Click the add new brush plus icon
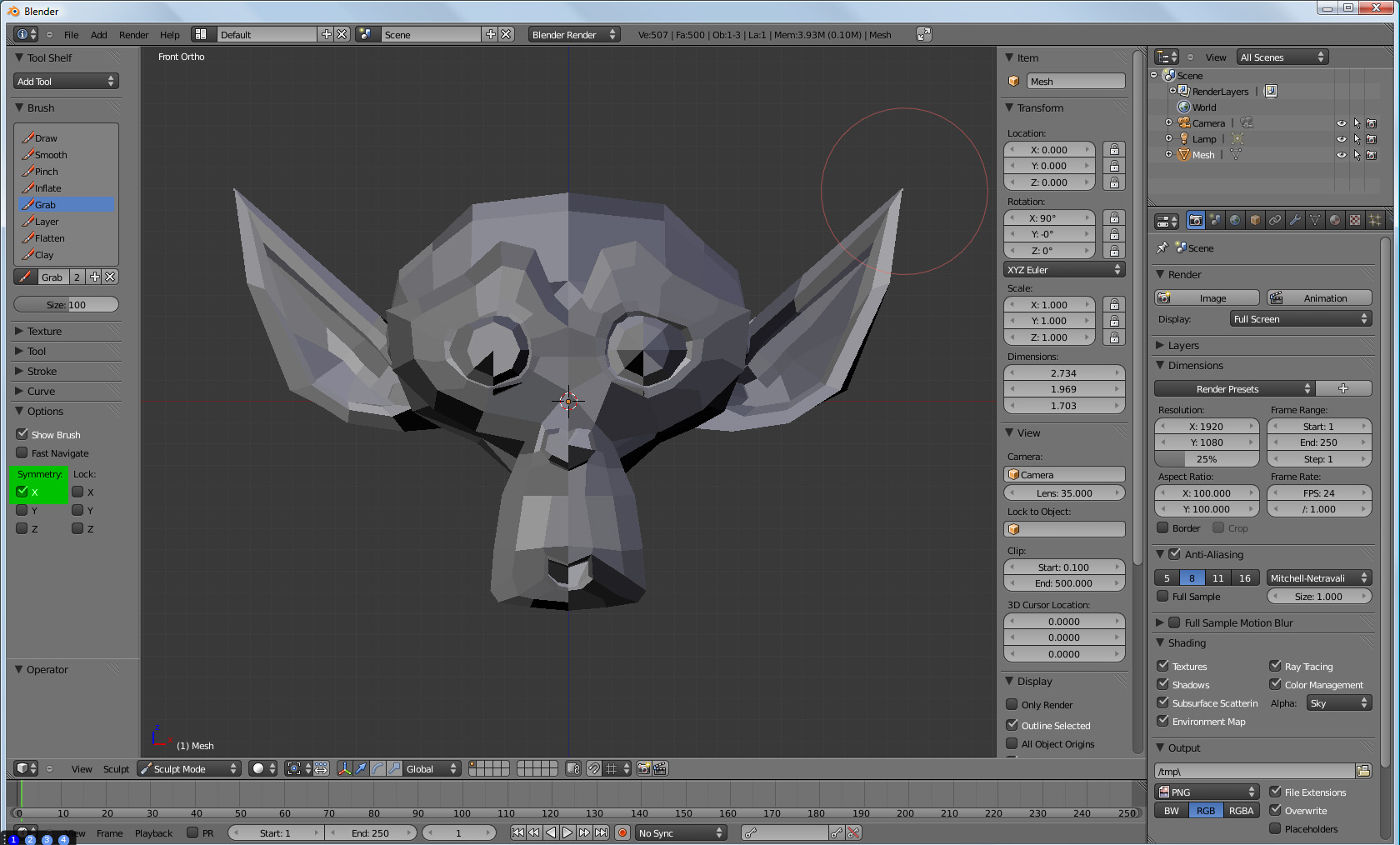This screenshot has height=845, width=1400. click(x=95, y=277)
